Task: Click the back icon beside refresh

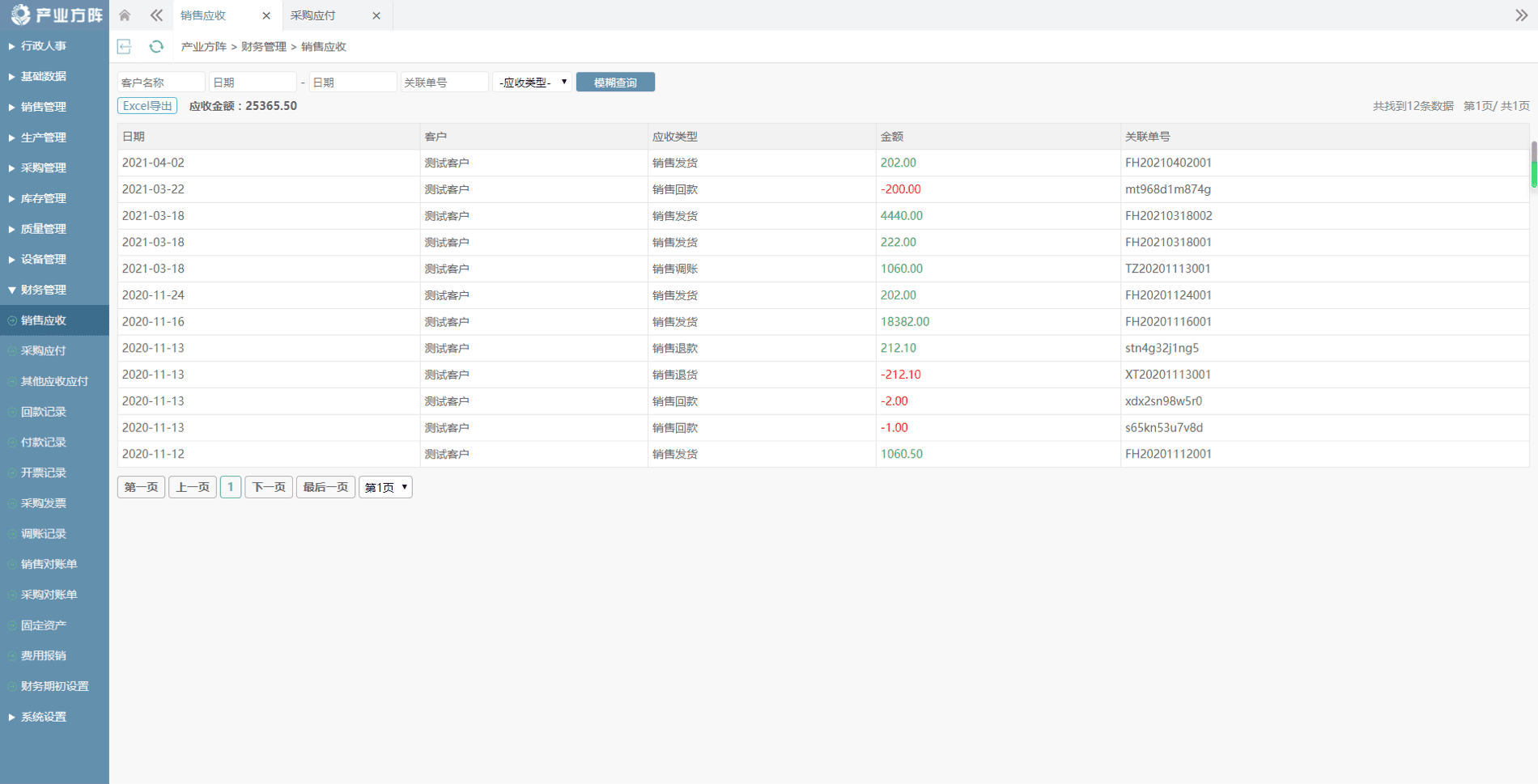Action: click(125, 47)
